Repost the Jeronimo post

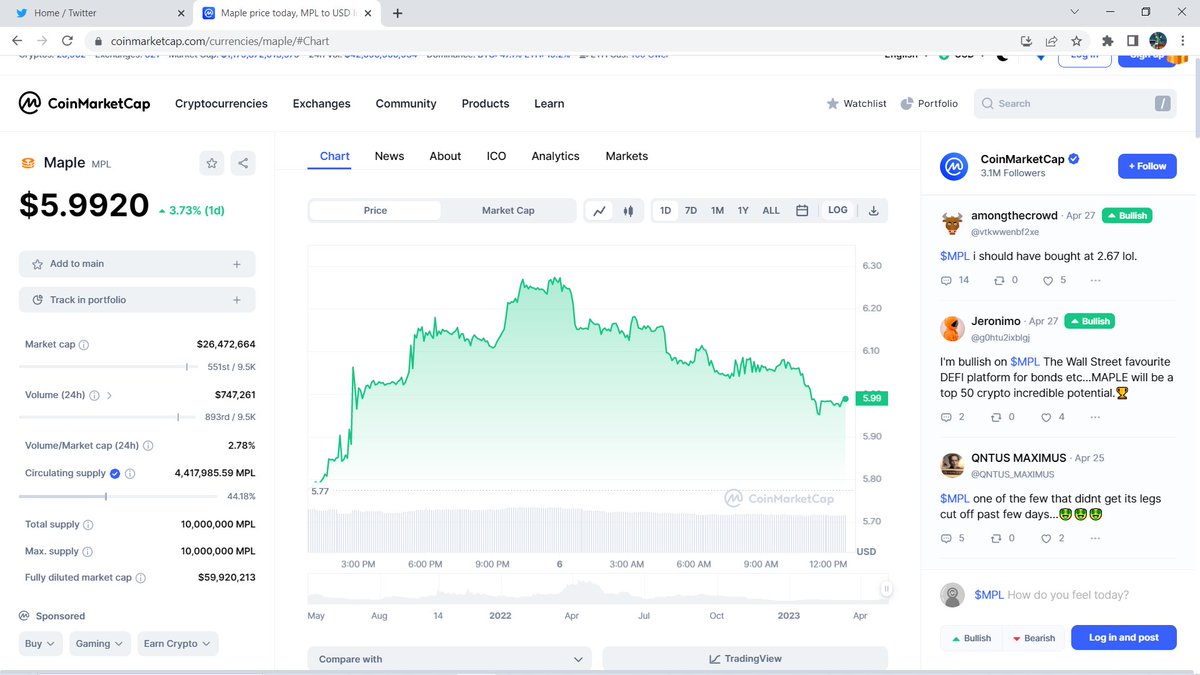tap(997, 417)
